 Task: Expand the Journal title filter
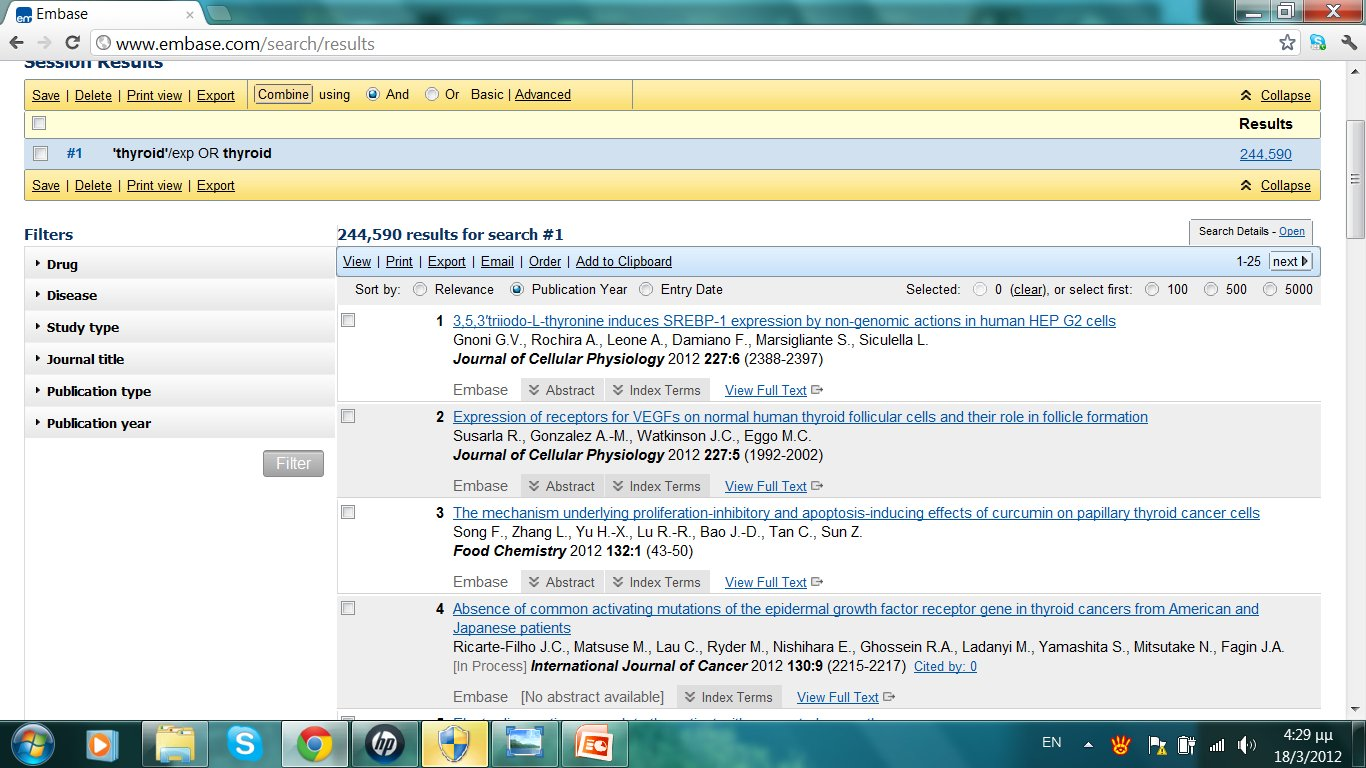pyautogui.click(x=180, y=359)
